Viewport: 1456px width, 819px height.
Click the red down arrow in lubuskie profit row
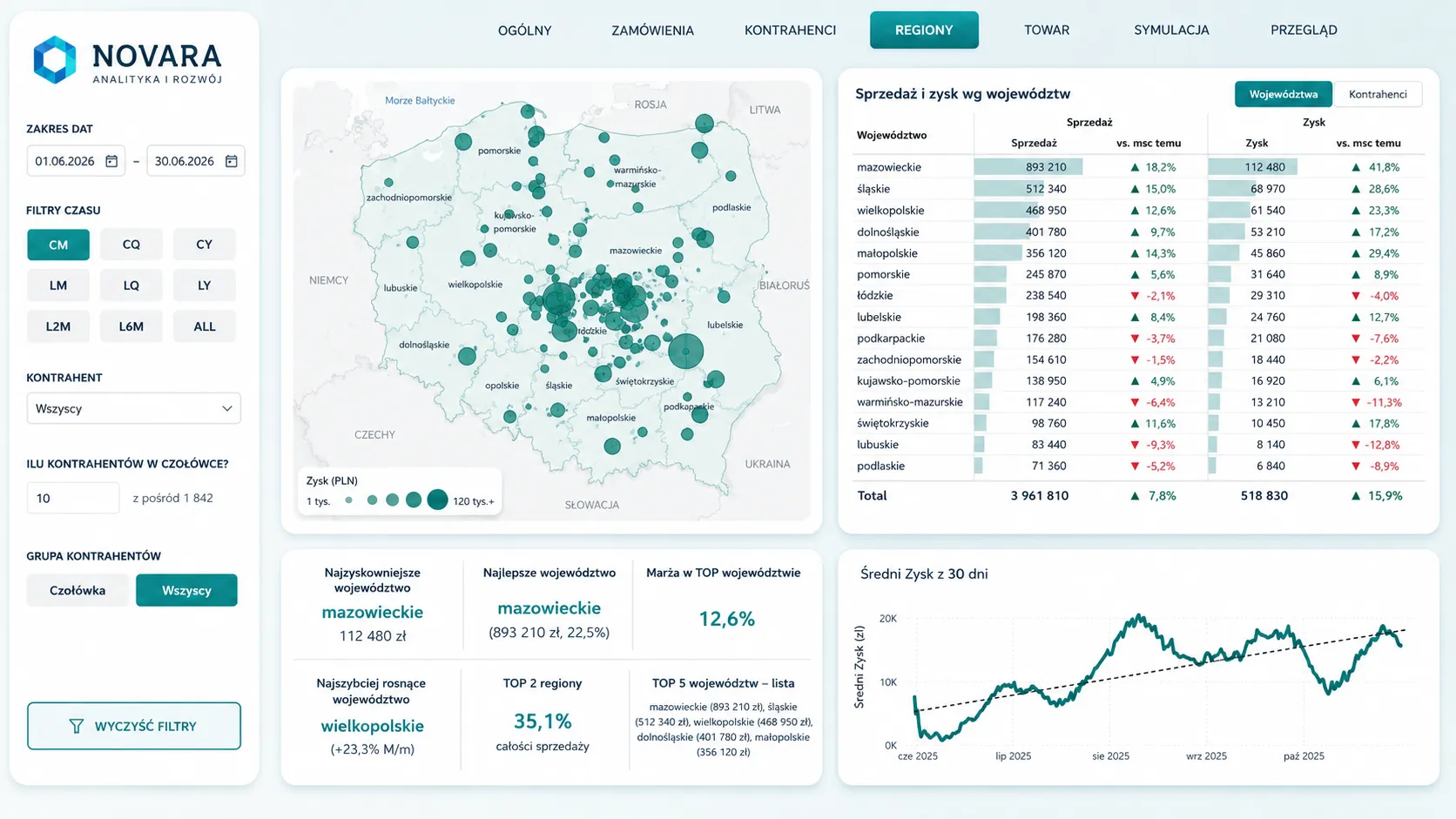click(x=1356, y=445)
